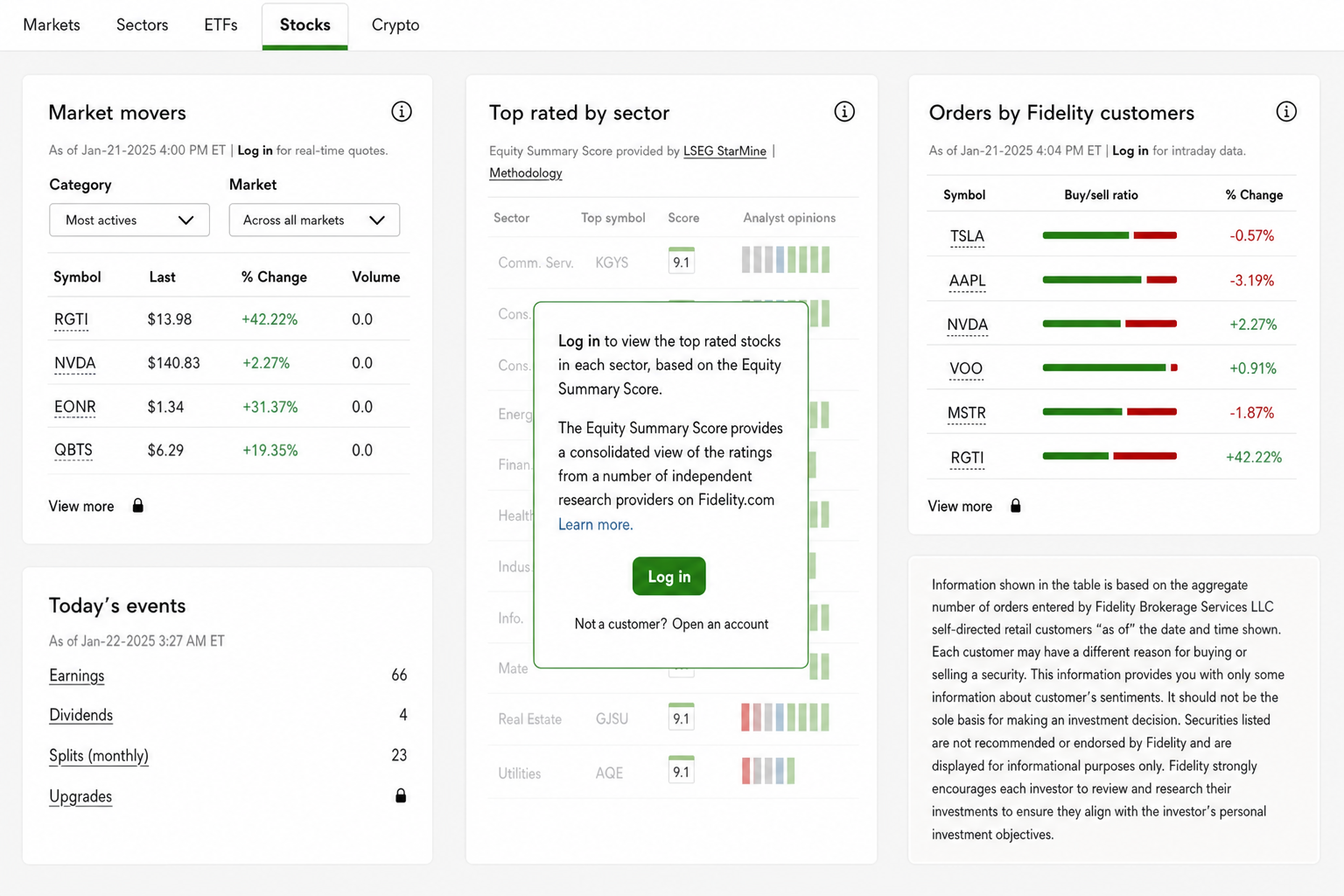Viewport: 1344px width, 896px height.
Task: Follow the Learn more link
Action: point(595,524)
